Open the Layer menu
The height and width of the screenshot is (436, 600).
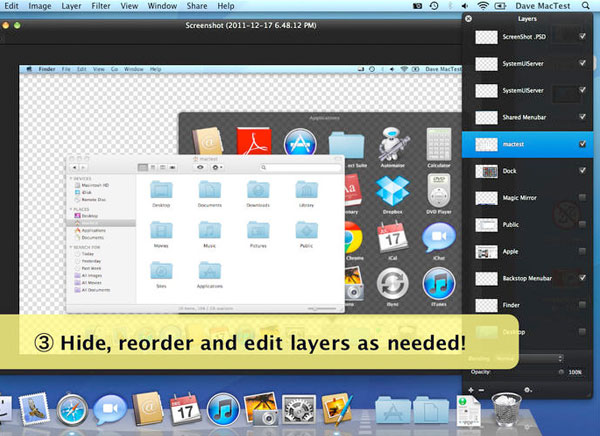click(71, 6)
